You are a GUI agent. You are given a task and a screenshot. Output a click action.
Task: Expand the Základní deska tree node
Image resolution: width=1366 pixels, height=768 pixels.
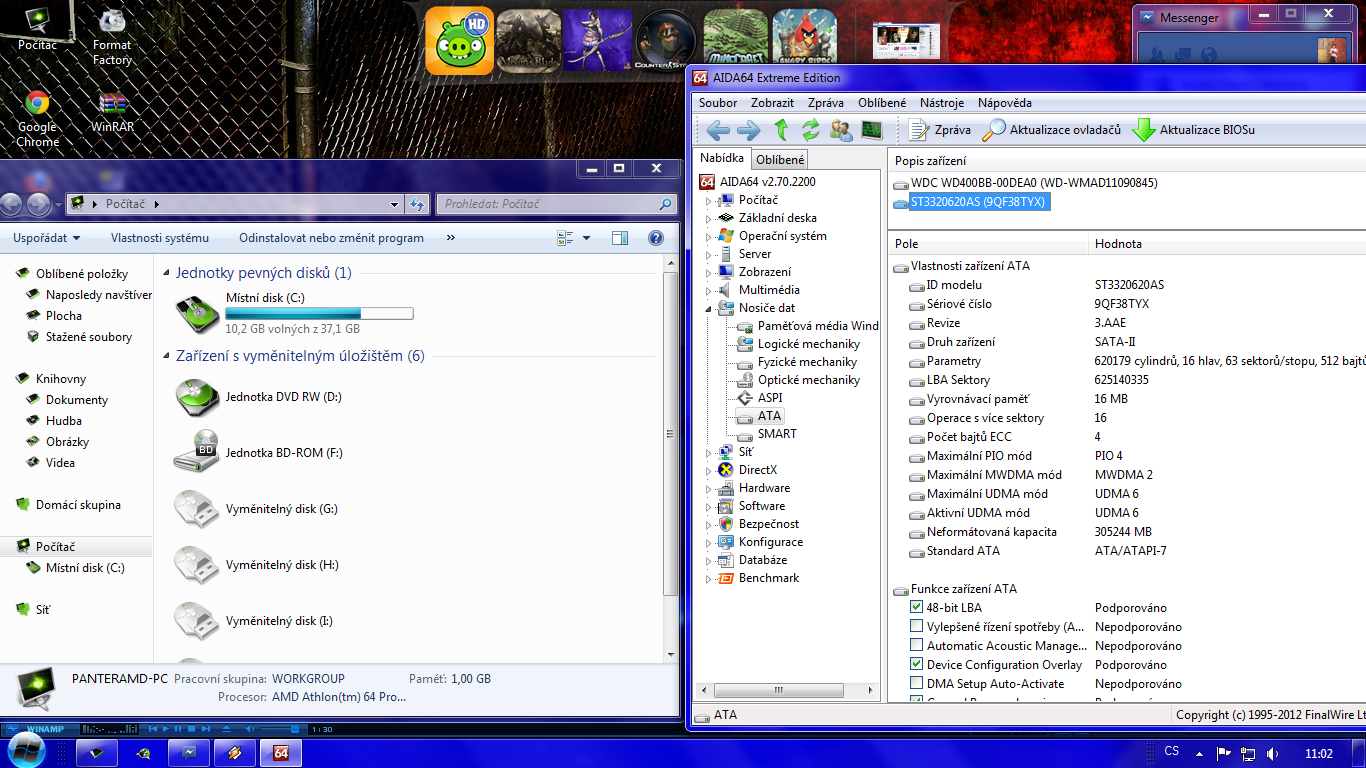pyautogui.click(x=709, y=218)
